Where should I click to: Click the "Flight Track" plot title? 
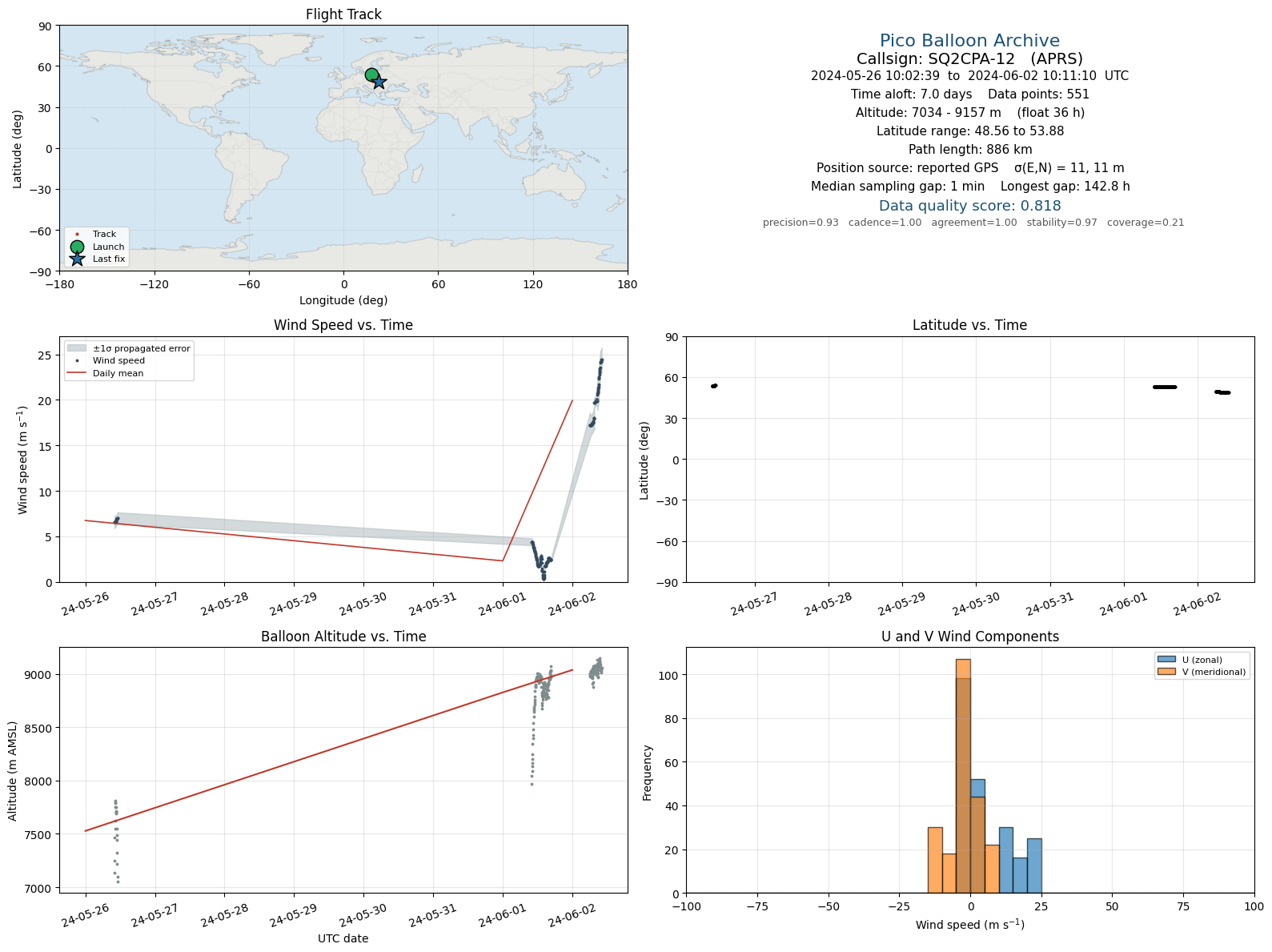tap(343, 14)
